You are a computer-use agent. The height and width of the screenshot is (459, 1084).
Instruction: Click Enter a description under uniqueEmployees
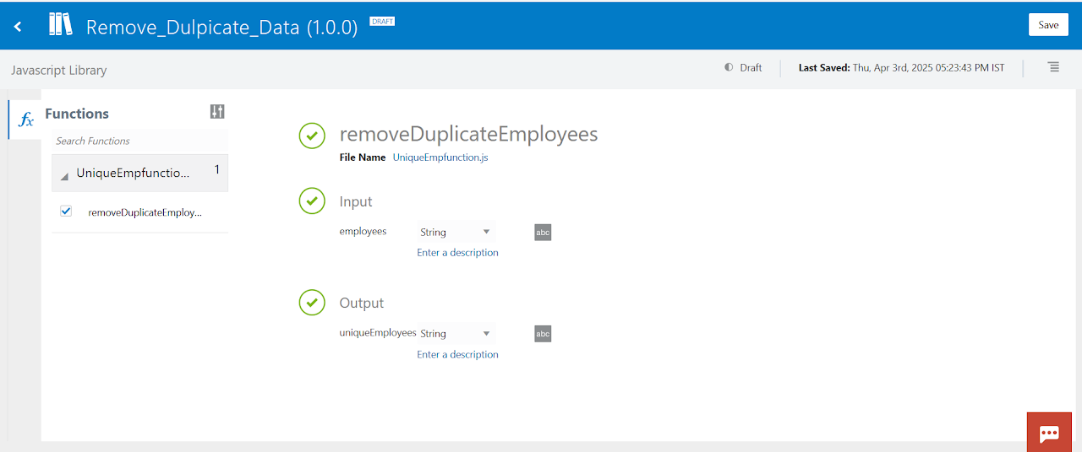pos(457,355)
